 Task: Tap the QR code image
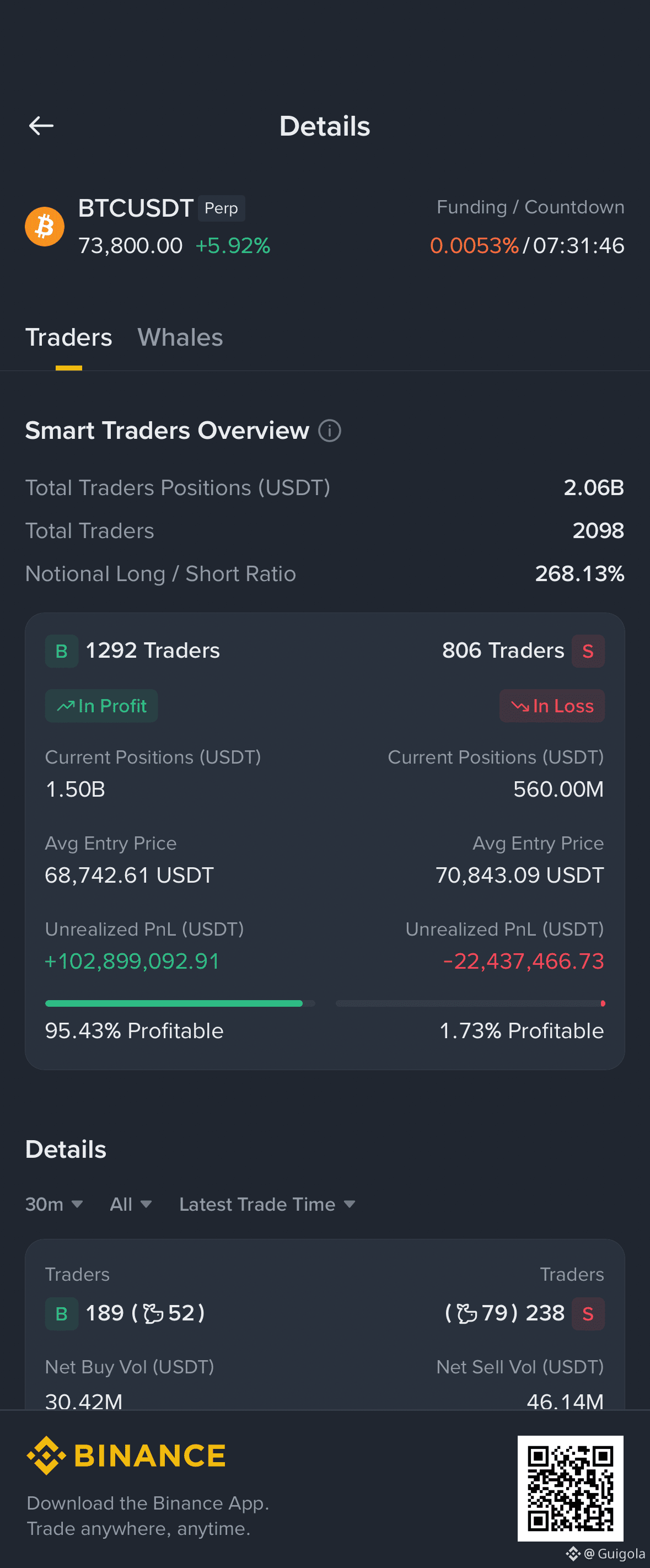[x=570, y=1488]
